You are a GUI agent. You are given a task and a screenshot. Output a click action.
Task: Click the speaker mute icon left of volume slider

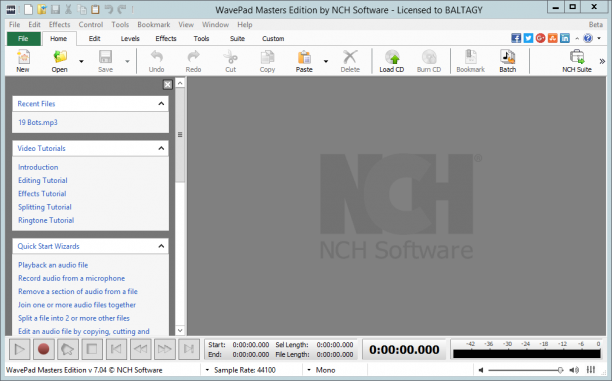pos(481,370)
